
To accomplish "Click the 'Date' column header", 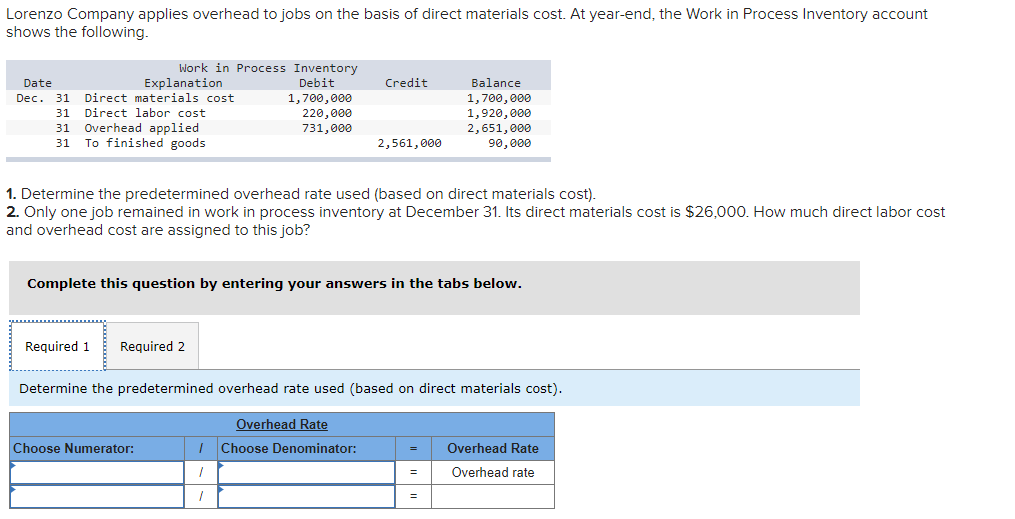I will pos(38,83).
